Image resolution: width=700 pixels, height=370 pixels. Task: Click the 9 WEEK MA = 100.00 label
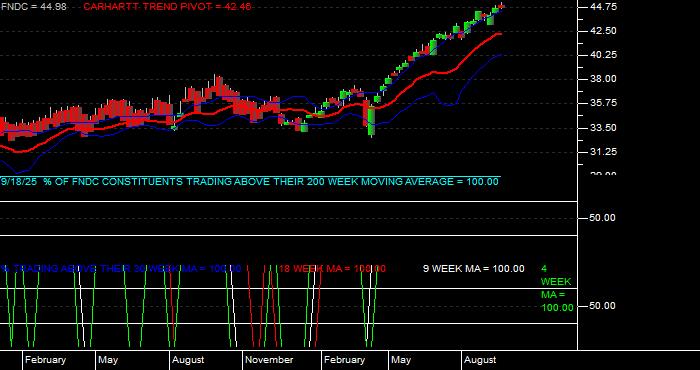point(474,269)
